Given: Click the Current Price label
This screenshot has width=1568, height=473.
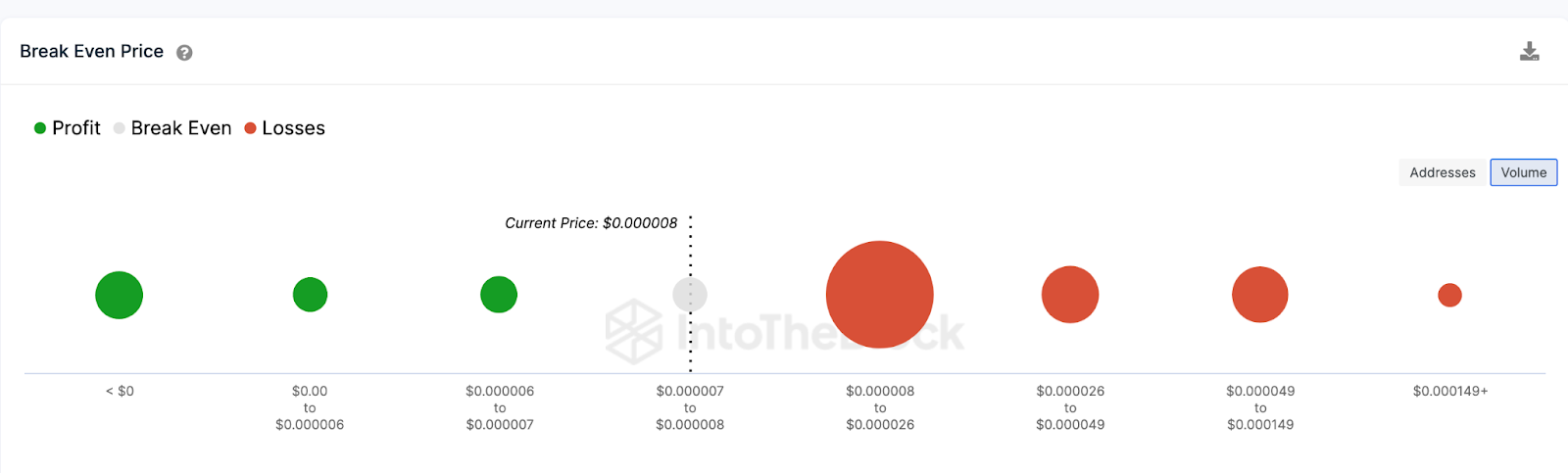Looking at the screenshot, I should click(591, 223).
